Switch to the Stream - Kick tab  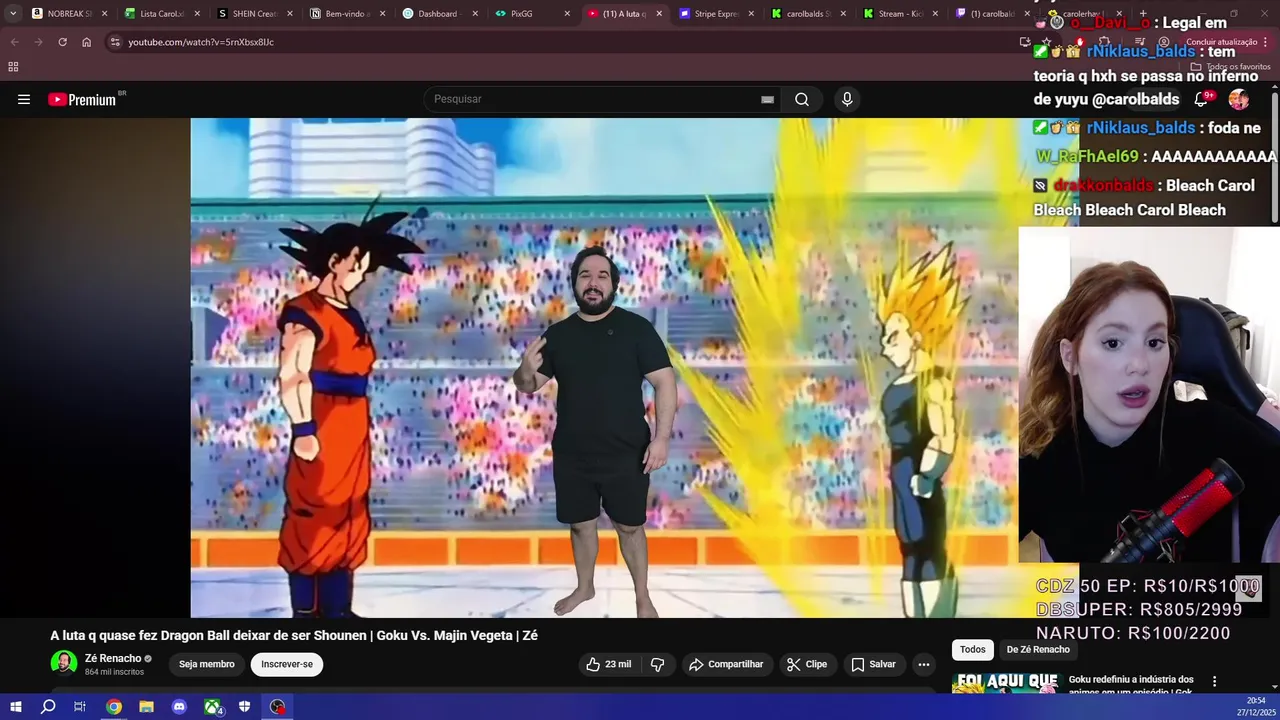(900, 14)
